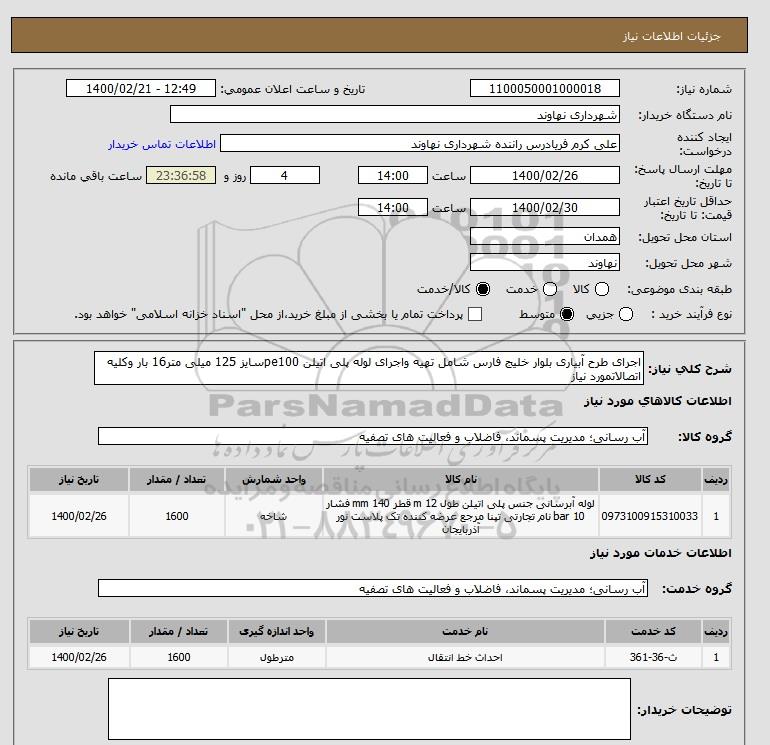Image resolution: width=770 pixels, height=745 pixels.
Task: Click the goods table date cell 1400/02/26
Action: coord(79,516)
